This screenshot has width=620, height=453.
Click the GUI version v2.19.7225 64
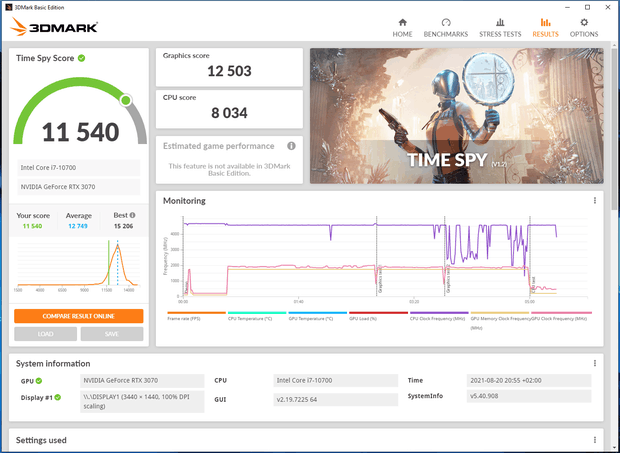coord(335,400)
